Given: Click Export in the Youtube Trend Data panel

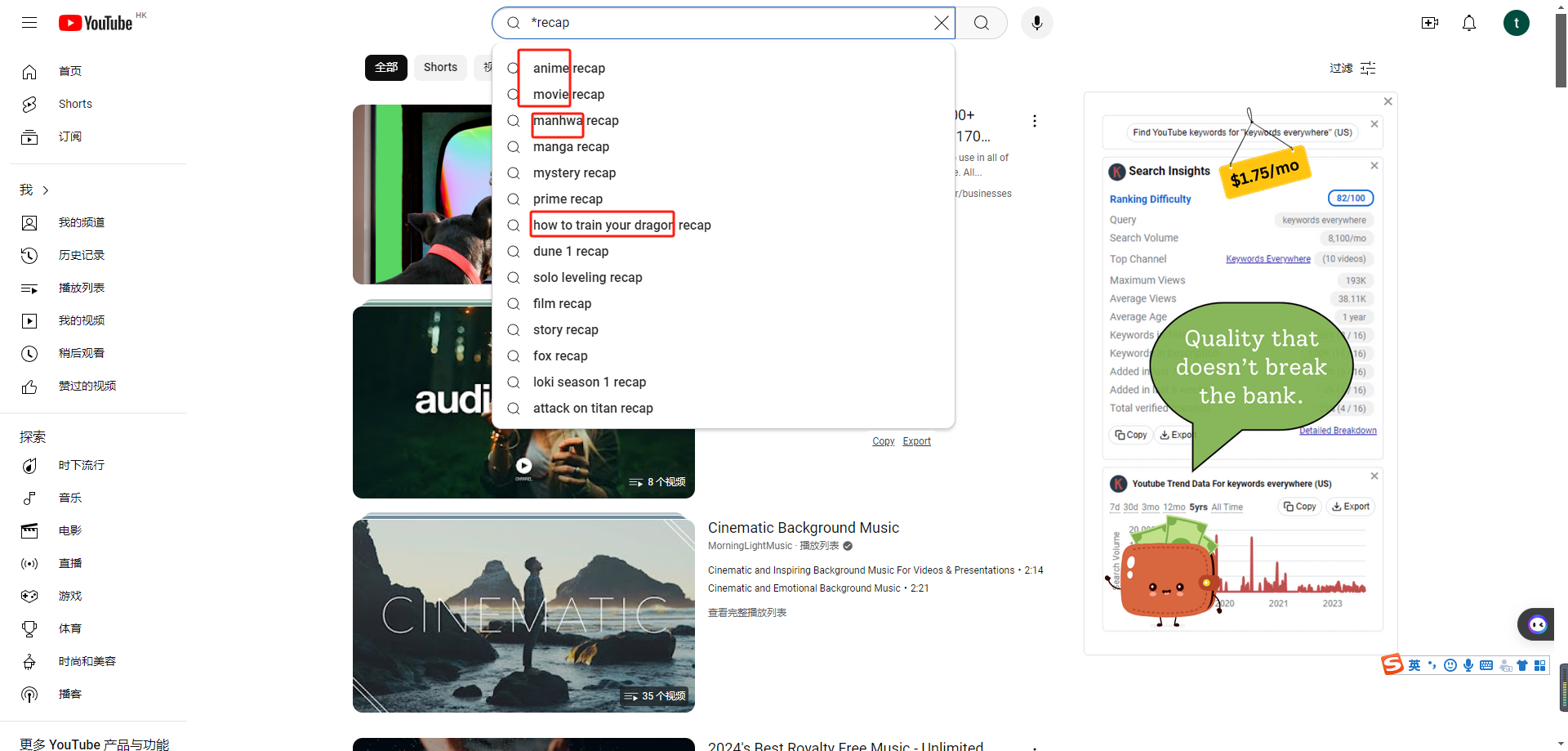Looking at the screenshot, I should (1350, 507).
